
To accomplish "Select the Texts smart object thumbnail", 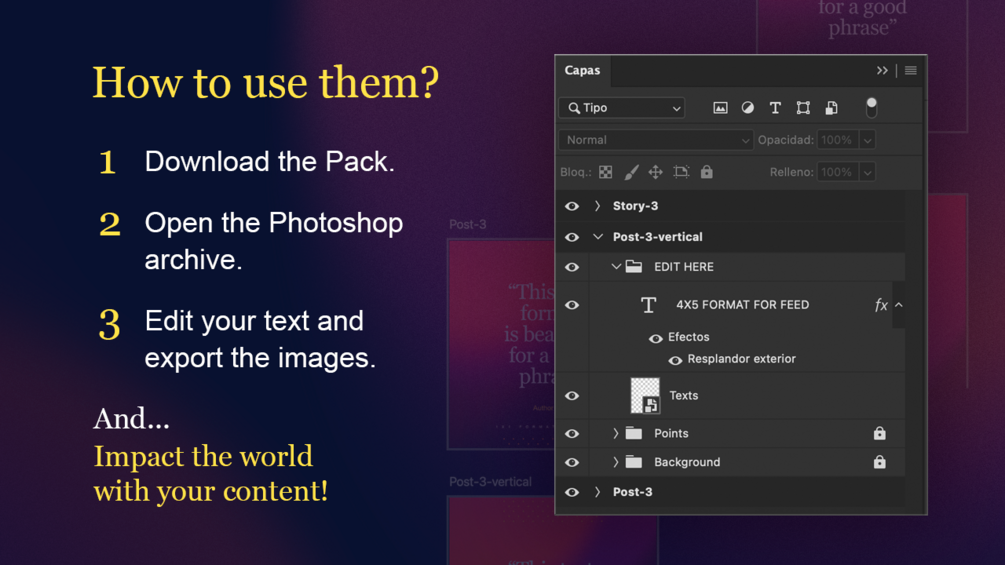I will coord(645,395).
